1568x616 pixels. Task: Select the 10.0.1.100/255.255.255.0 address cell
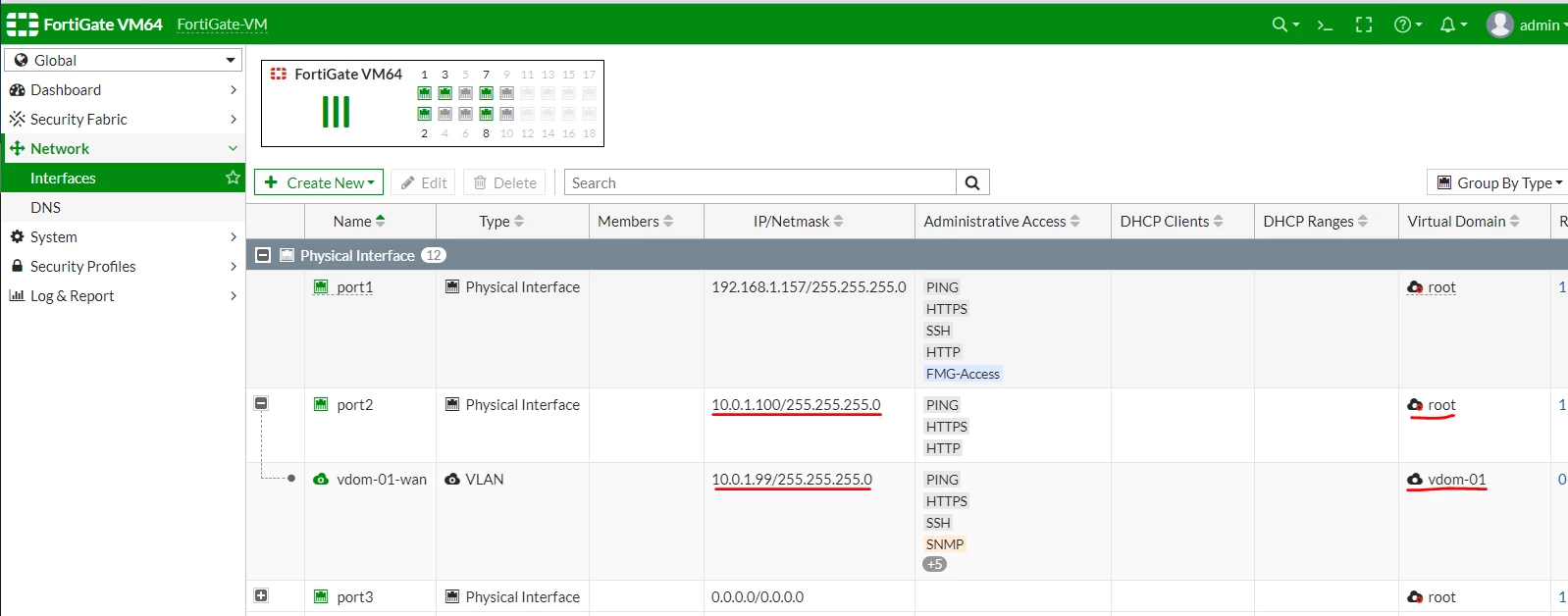coord(796,405)
